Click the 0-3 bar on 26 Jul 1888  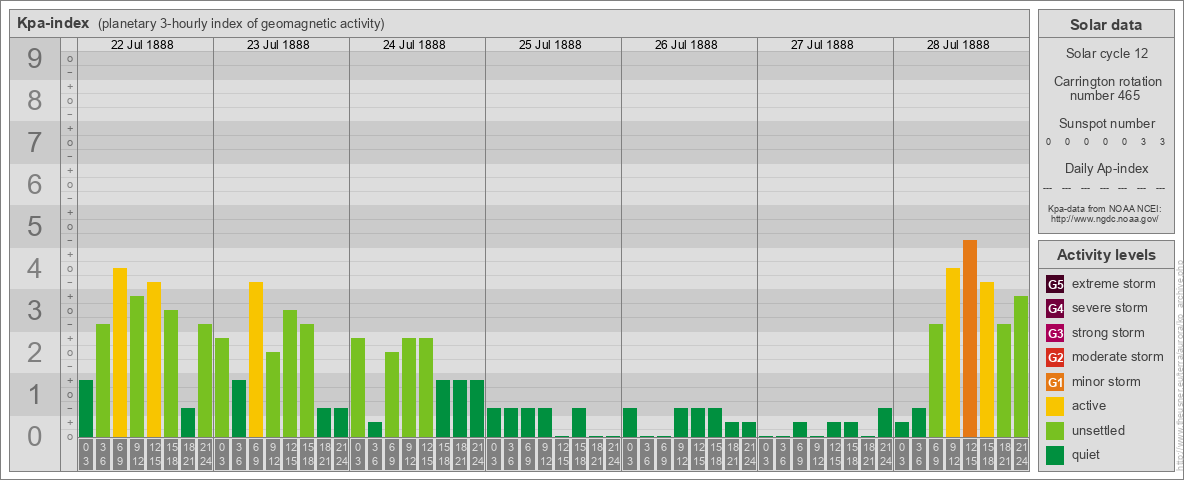[630, 423]
